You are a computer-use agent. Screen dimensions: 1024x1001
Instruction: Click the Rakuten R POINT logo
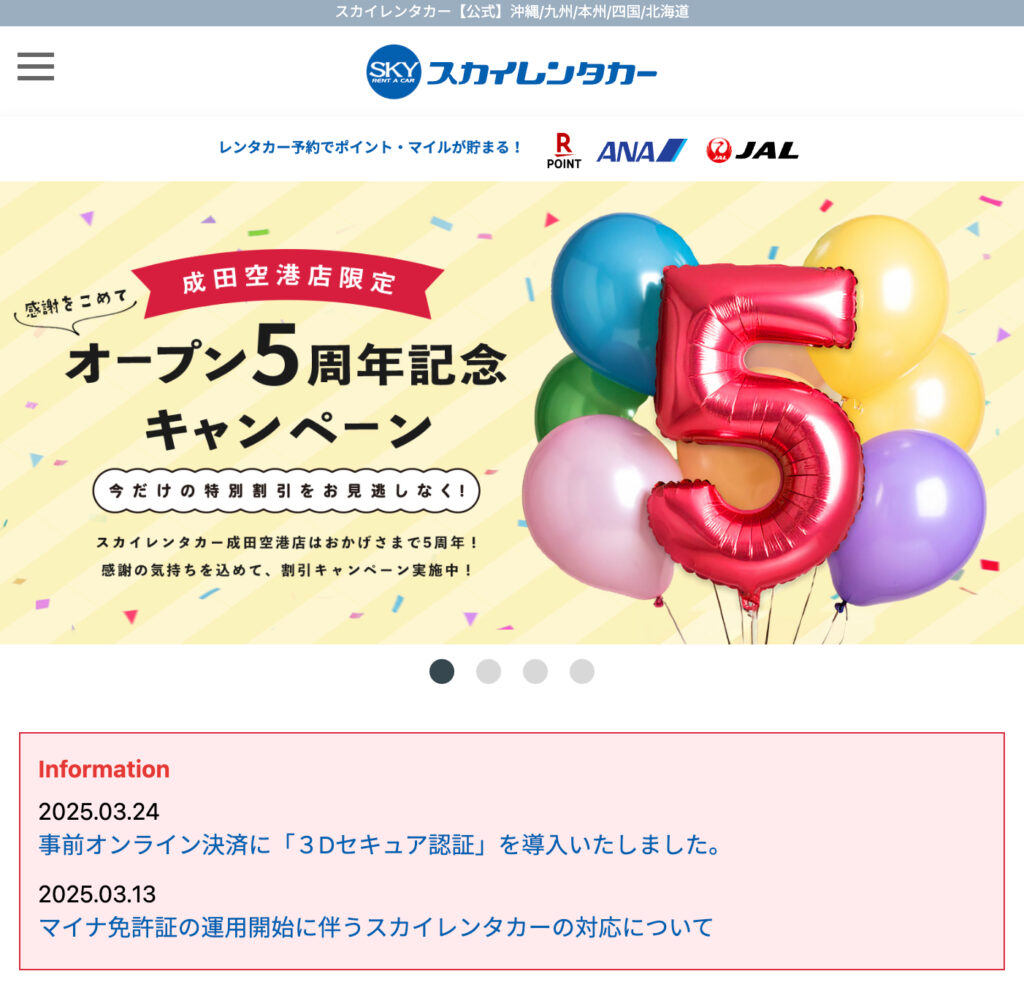[x=564, y=151]
